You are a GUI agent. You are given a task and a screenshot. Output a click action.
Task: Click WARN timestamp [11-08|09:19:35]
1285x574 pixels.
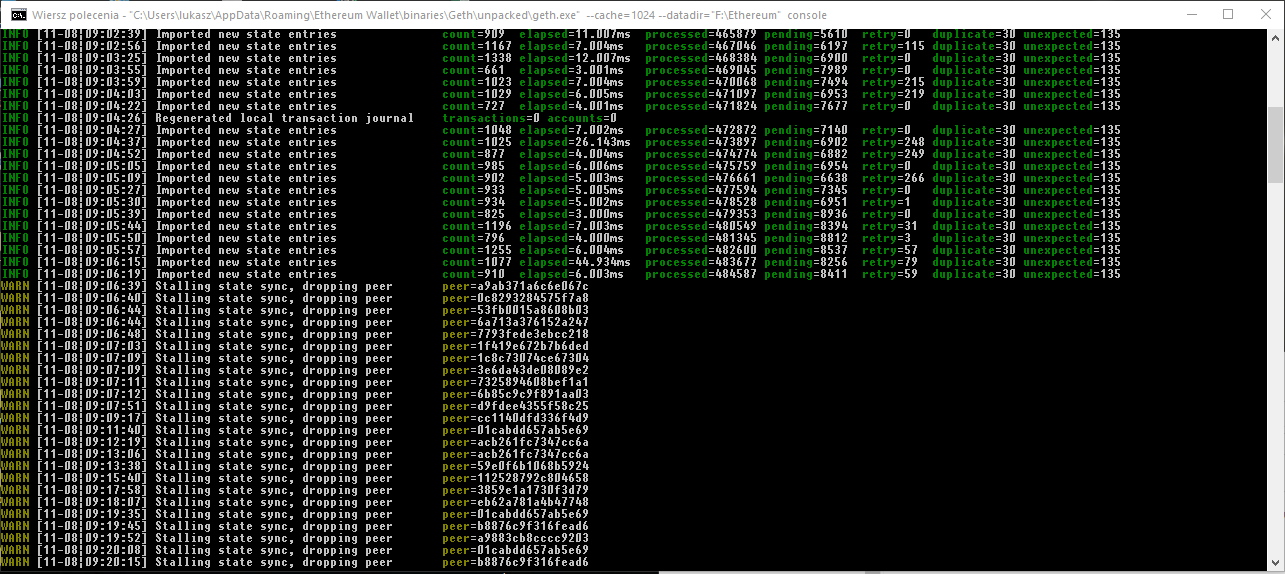(92, 514)
